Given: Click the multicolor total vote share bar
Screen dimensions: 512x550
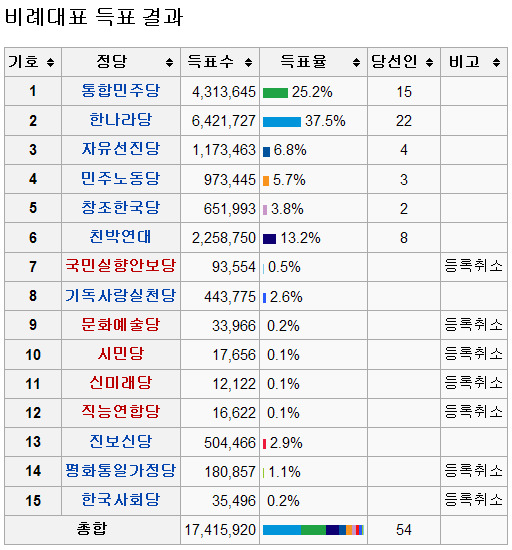Looking at the screenshot, I should tap(314, 530).
